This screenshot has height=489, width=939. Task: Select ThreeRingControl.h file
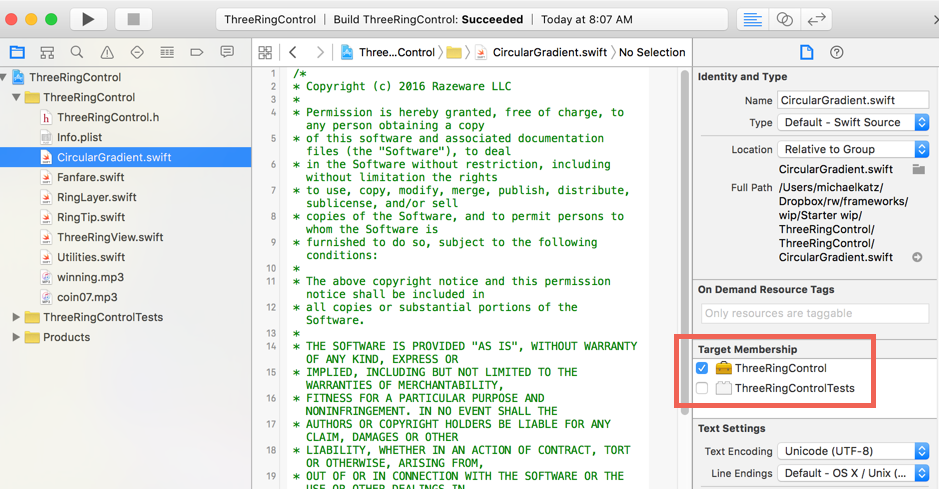[108, 117]
